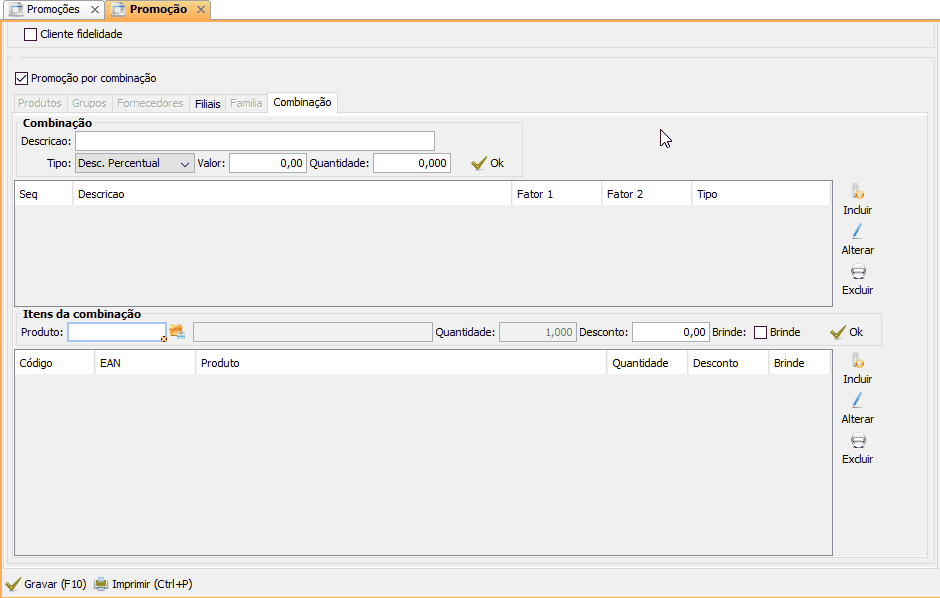Confirm item with Ok button next to Brinde
This screenshot has width=940, height=598.
(846, 332)
